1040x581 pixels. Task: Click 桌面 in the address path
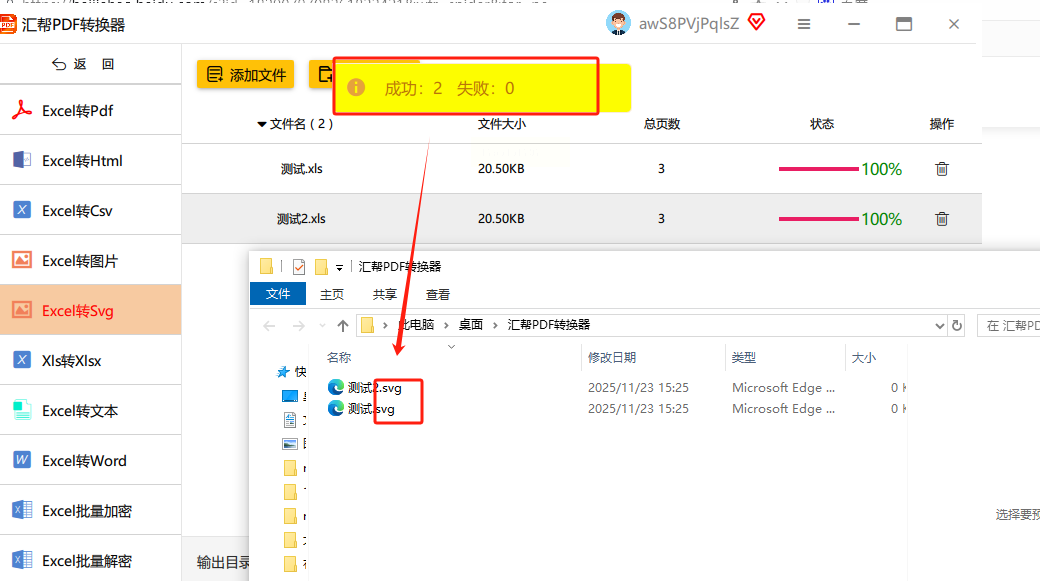click(x=471, y=324)
